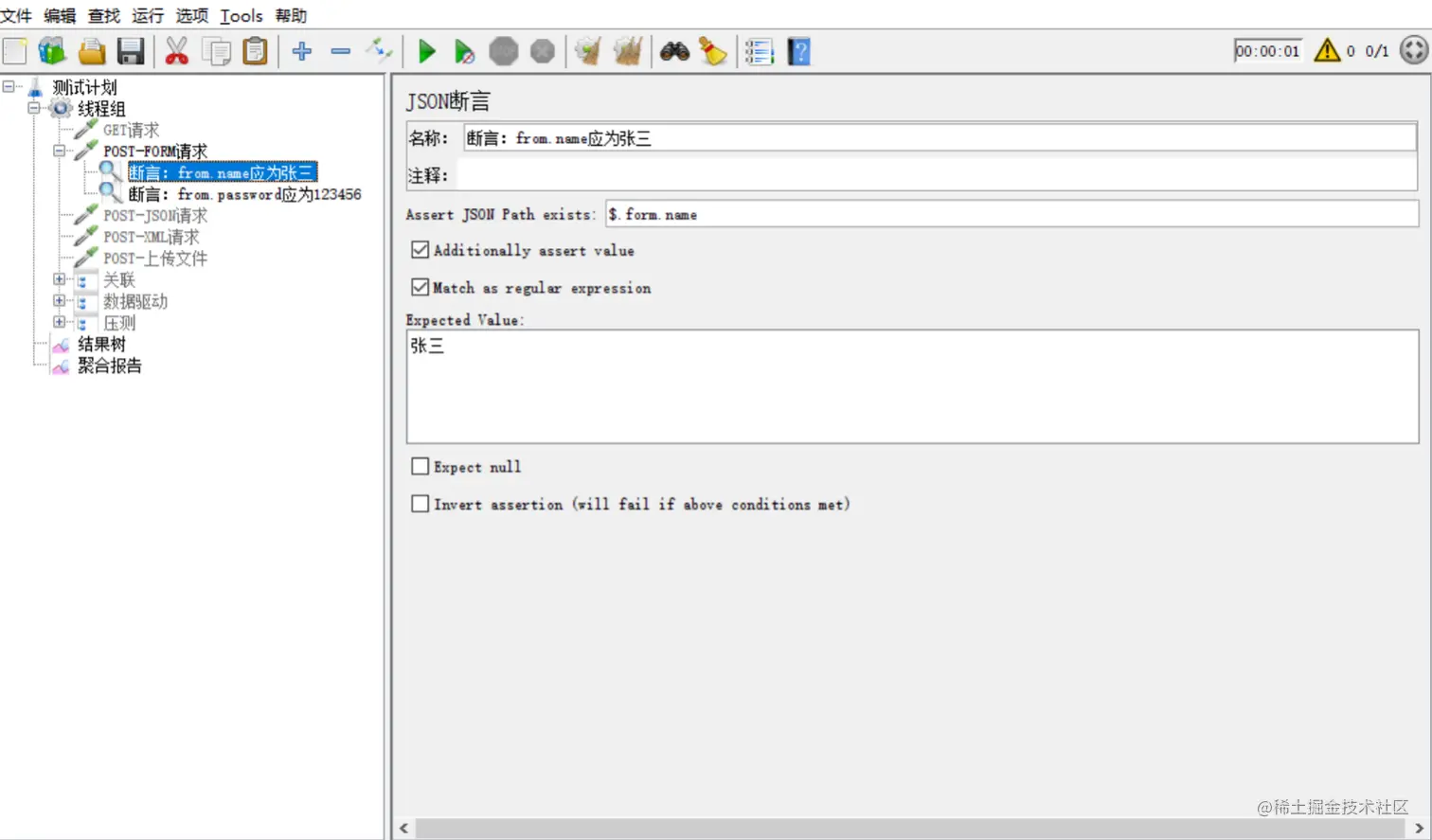Select the GET请求 sampler
Image resolution: width=1432 pixels, height=840 pixels.
tap(131, 130)
